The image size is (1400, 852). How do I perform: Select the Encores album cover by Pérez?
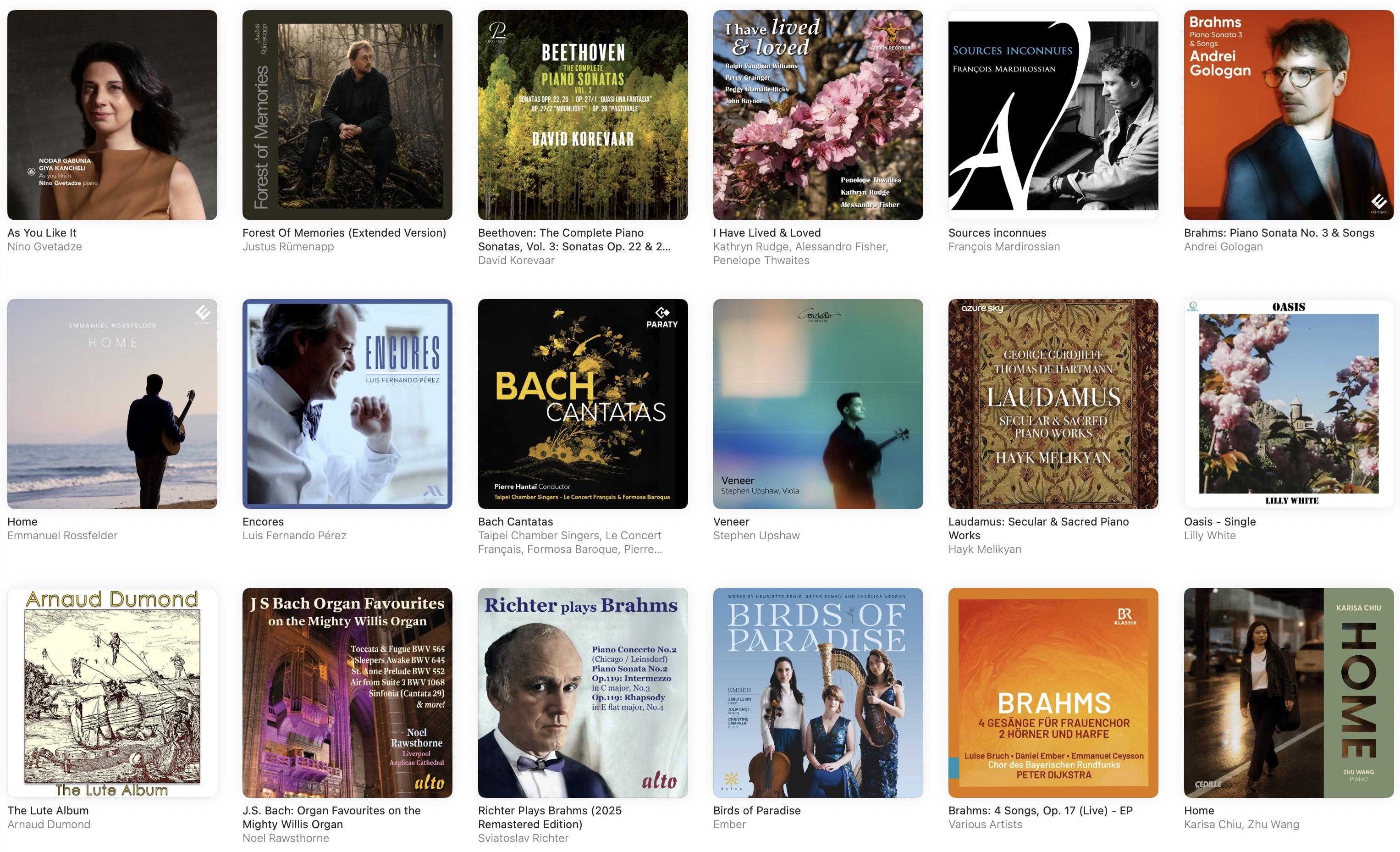[x=347, y=404]
